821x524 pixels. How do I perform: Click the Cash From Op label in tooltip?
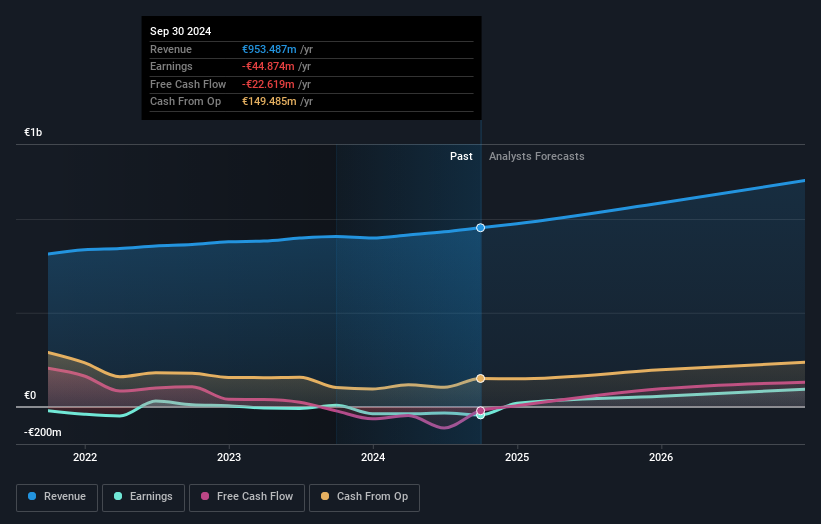pos(185,102)
